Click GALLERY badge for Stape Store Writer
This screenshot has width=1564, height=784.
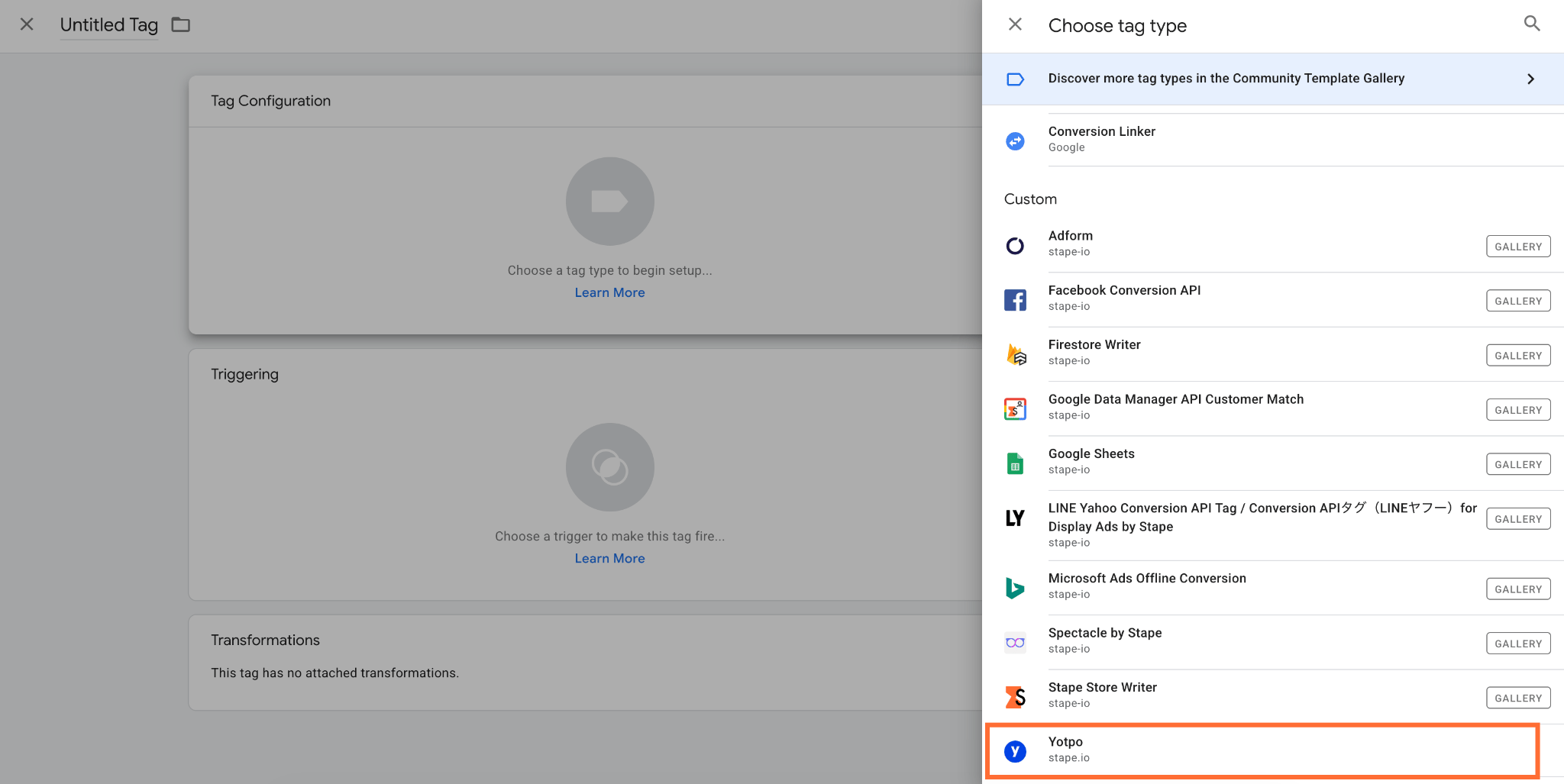pyautogui.click(x=1518, y=698)
